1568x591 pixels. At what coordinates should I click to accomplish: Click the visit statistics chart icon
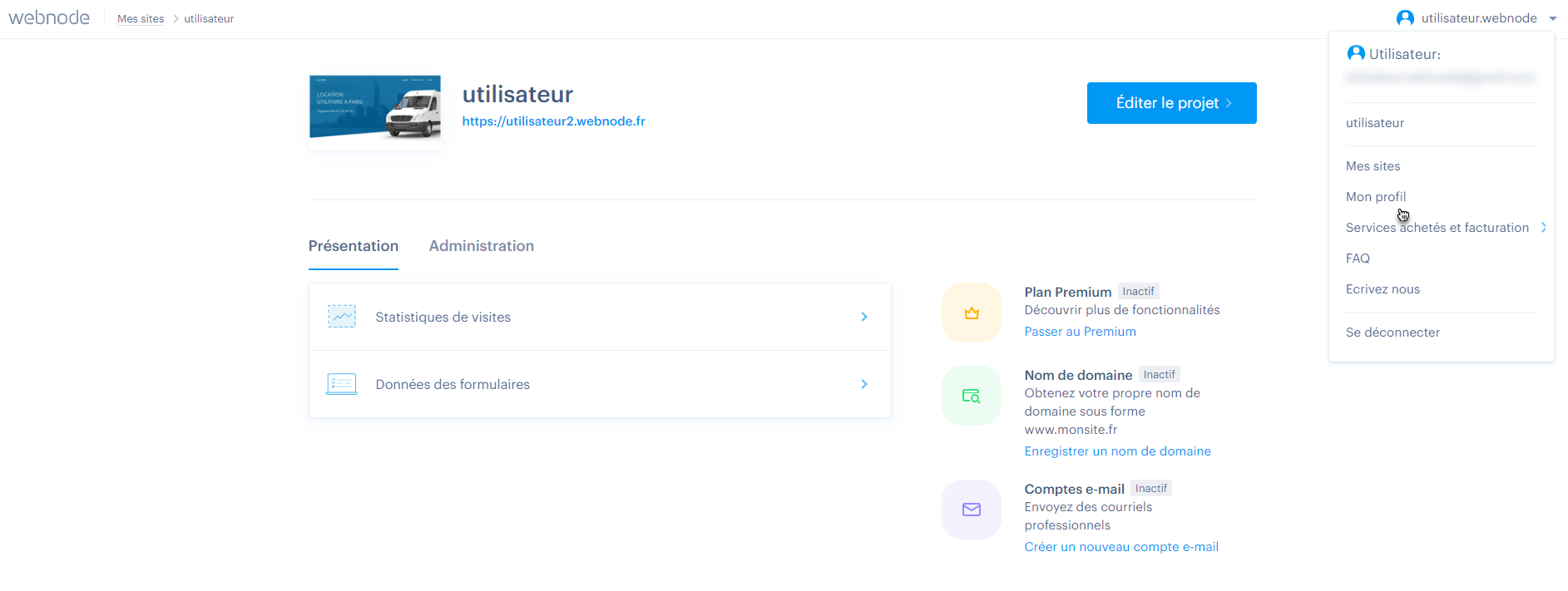point(342,317)
